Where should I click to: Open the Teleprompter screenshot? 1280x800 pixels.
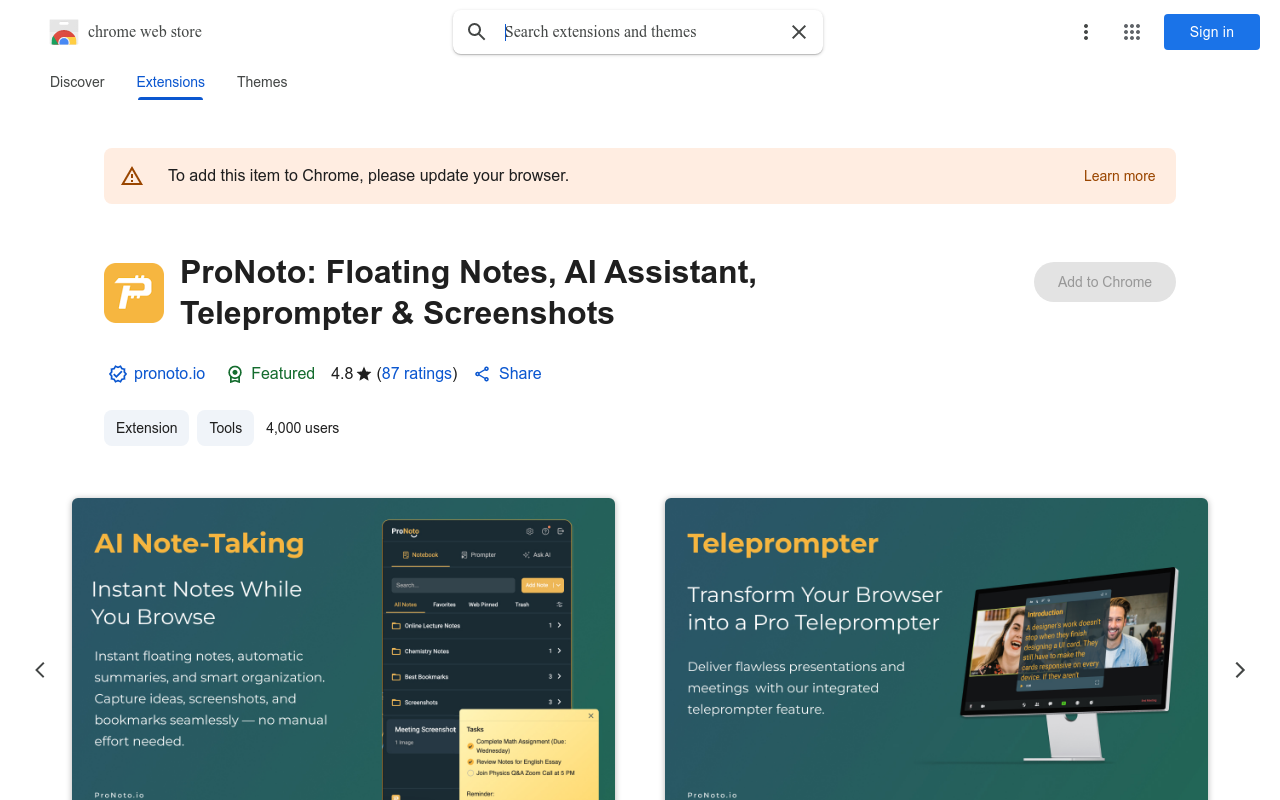click(936, 649)
